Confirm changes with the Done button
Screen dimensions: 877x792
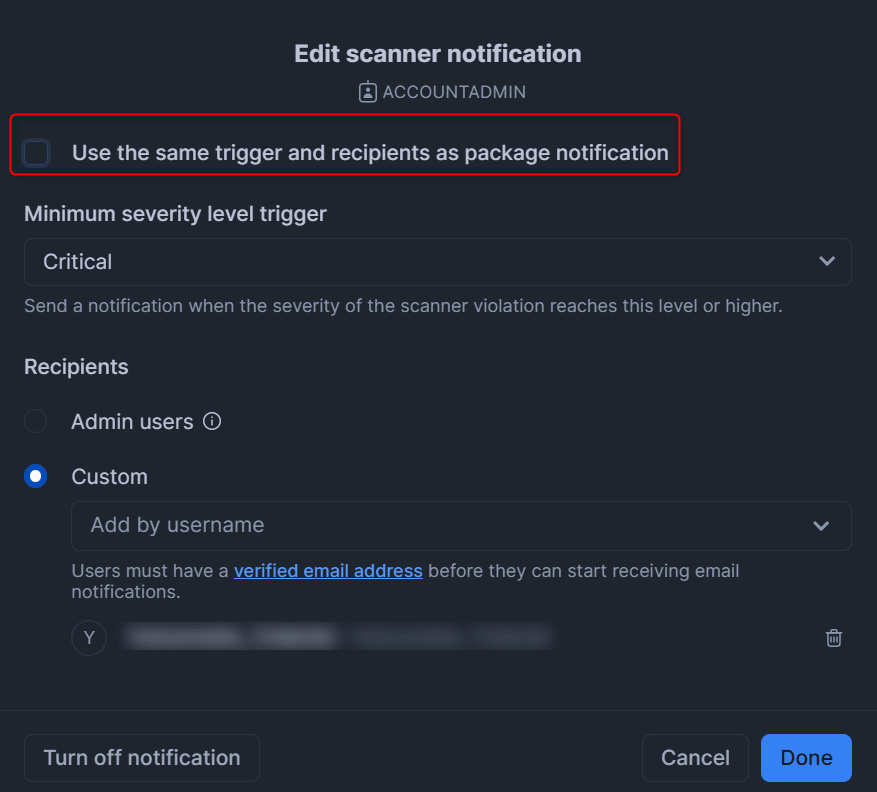pyautogui.click(x=806, y=758)
